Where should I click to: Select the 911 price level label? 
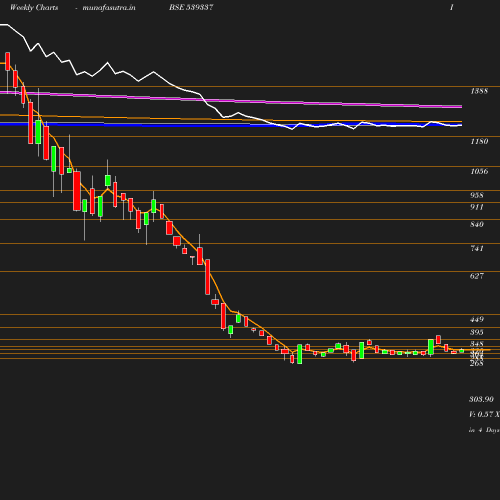click(x=477, y=207)
